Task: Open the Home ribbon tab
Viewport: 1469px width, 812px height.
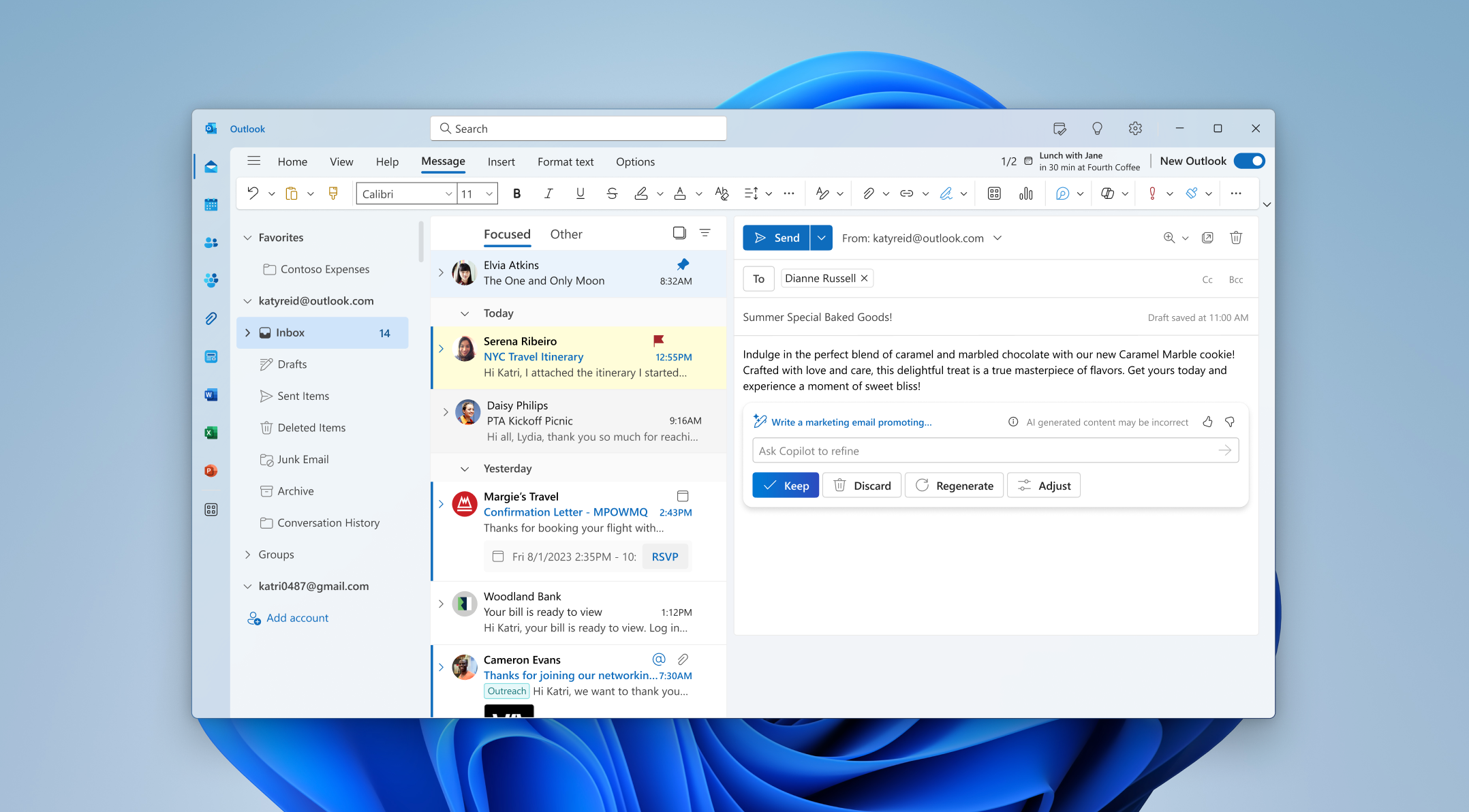Action: click(292, 161)
